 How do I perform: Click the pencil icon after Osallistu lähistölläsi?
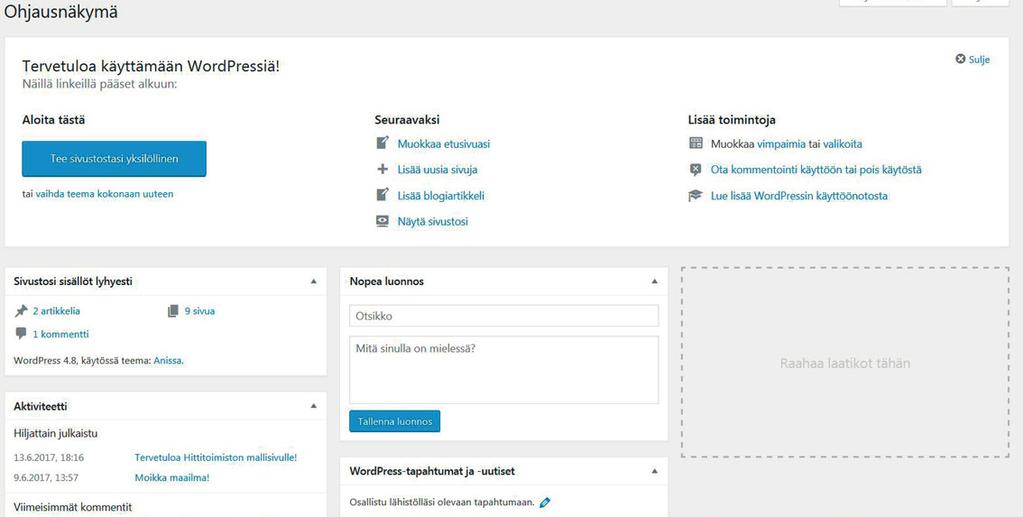click(x=545, y=502)
